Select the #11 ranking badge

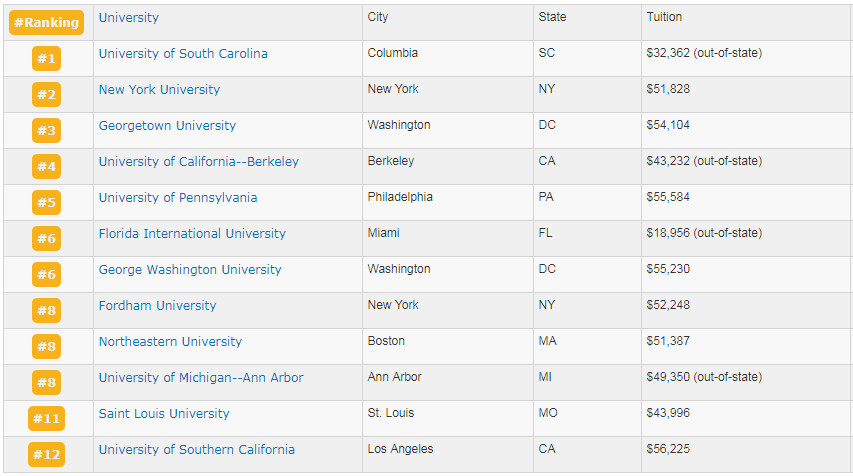tap(47, 419)
